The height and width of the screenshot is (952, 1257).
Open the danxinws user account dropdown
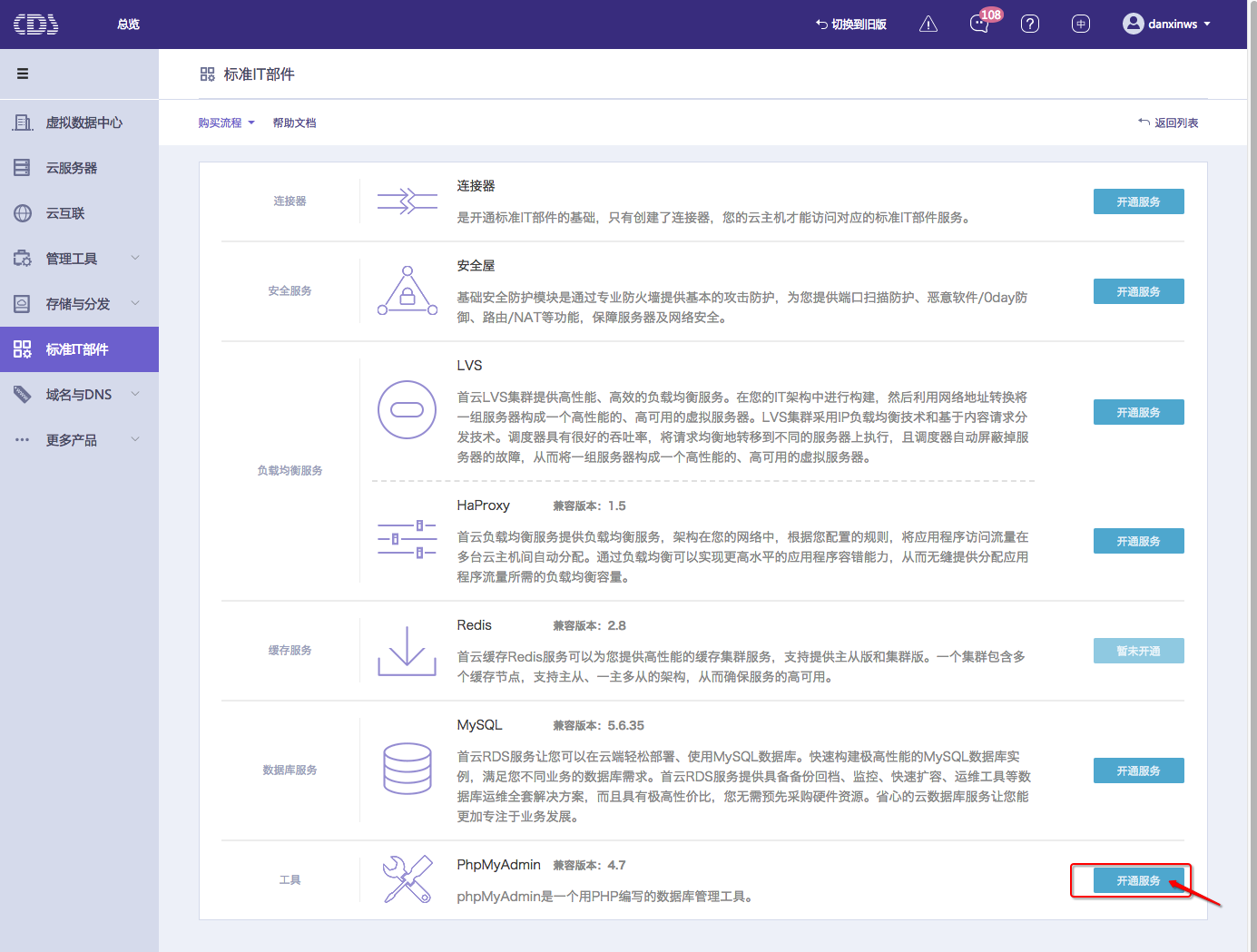[1167, 25]
